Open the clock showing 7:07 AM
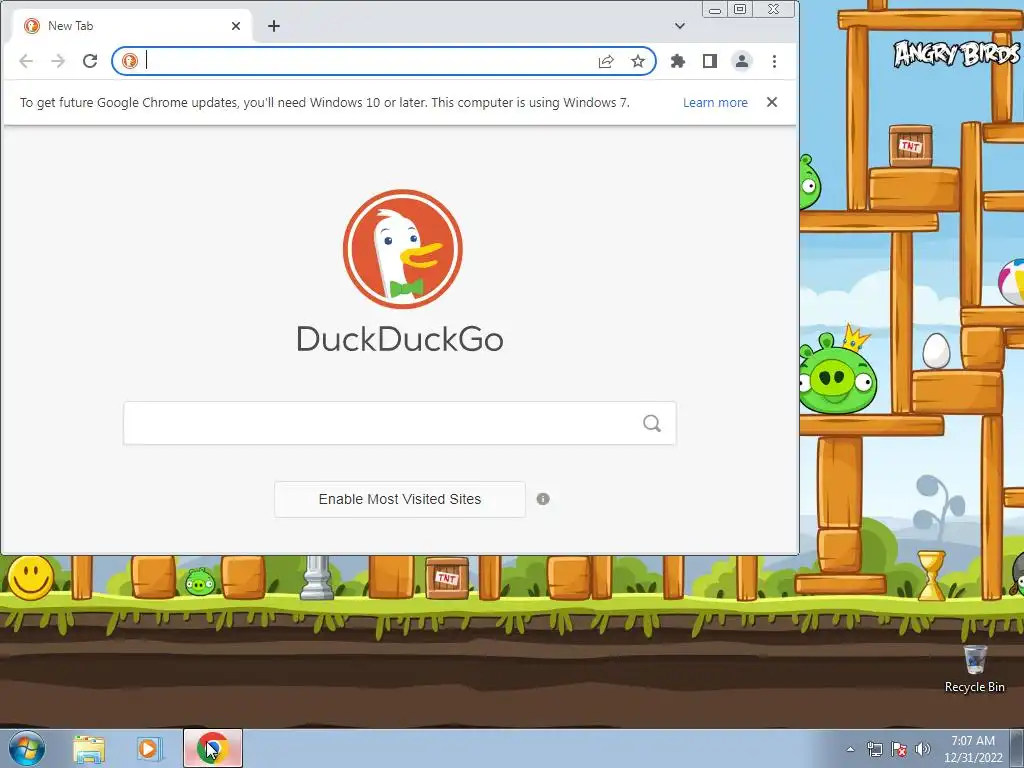 tap(973, 749)
